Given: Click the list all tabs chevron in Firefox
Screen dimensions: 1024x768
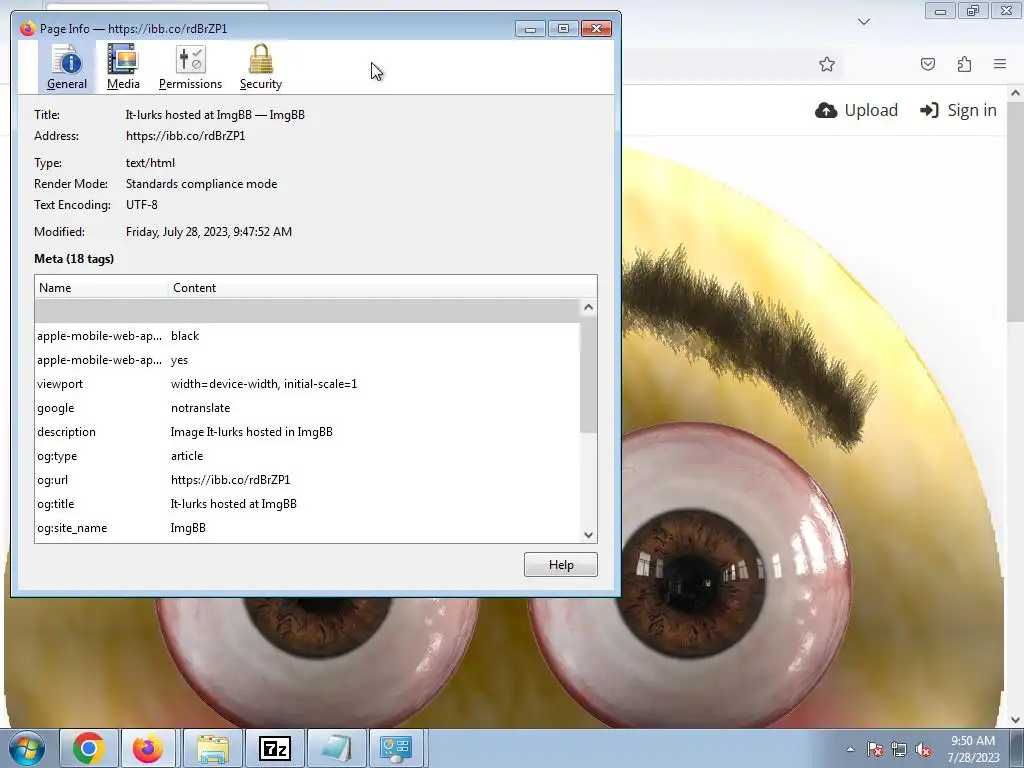Looking at the screenshot, I should tap(863, 22).
